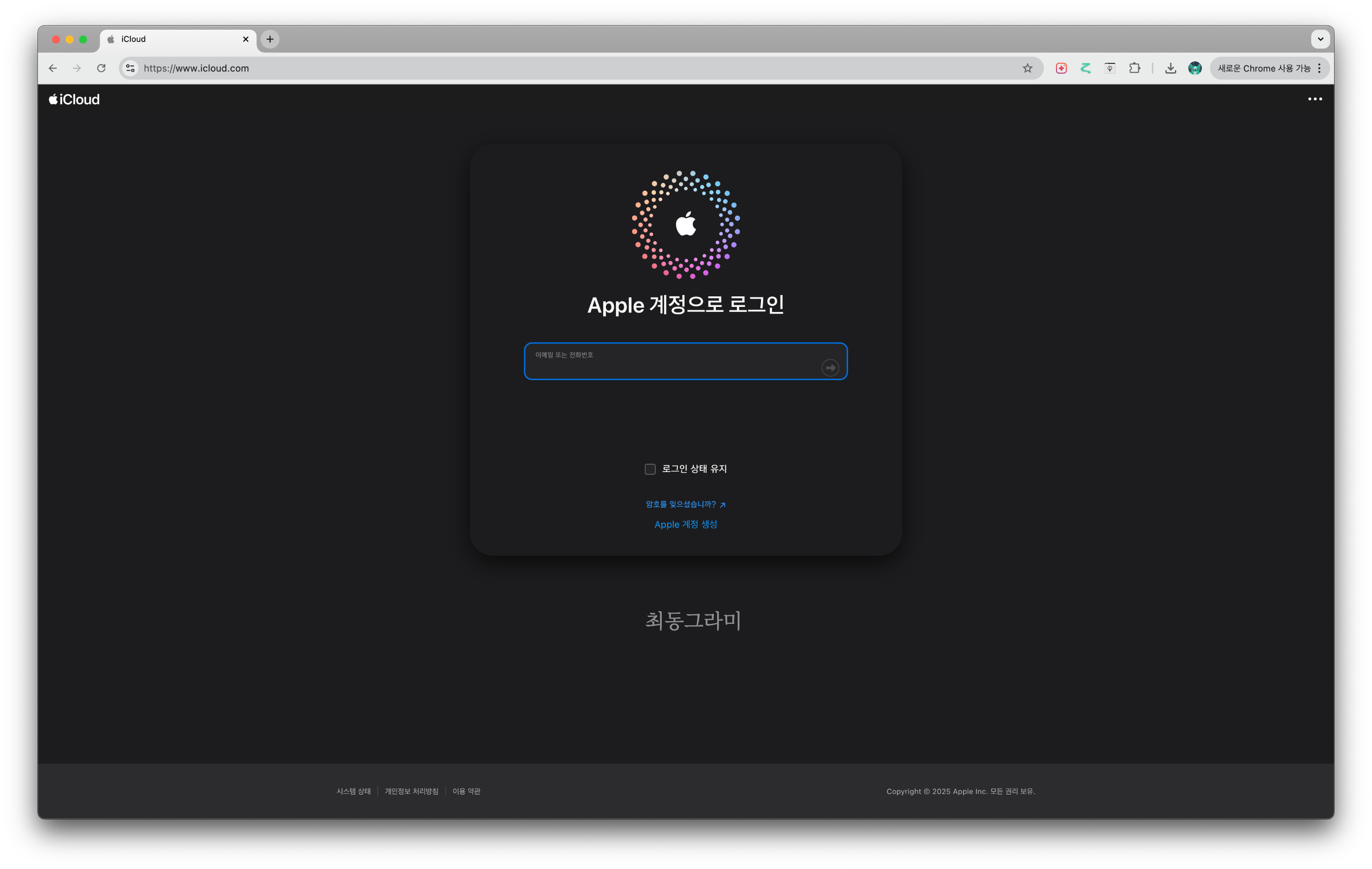Click the Chrome profile avatar

[1195, 69]
